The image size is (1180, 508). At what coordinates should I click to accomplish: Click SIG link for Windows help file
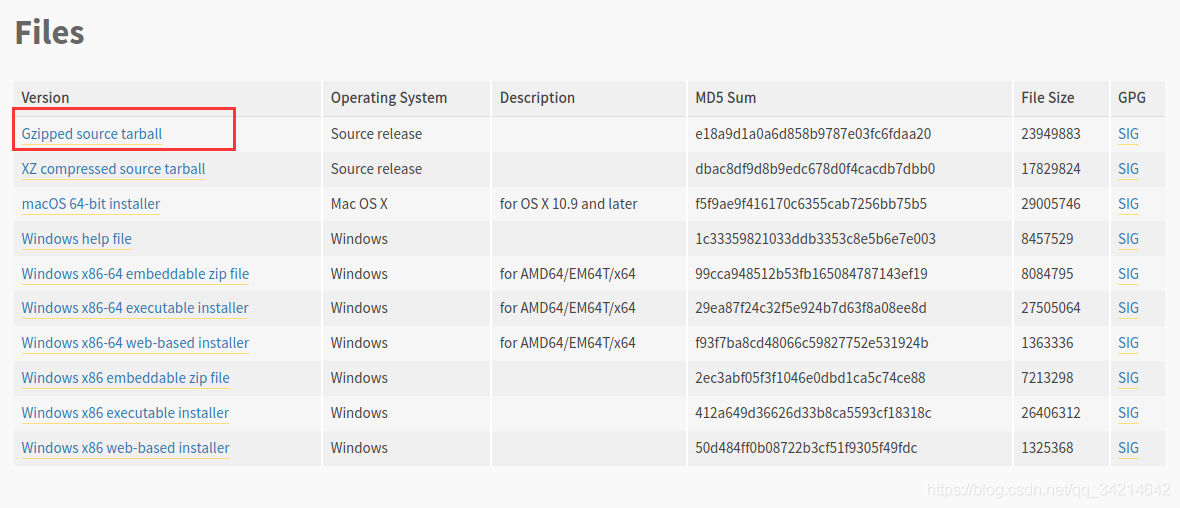[x=1128, y=239]
